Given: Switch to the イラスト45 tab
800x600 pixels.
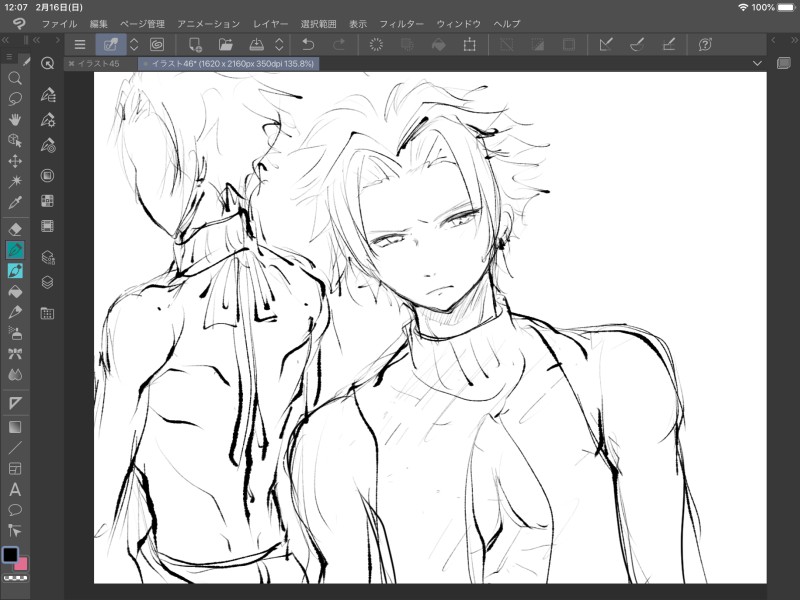Looking at the screenshot, I should pos(98,64).
